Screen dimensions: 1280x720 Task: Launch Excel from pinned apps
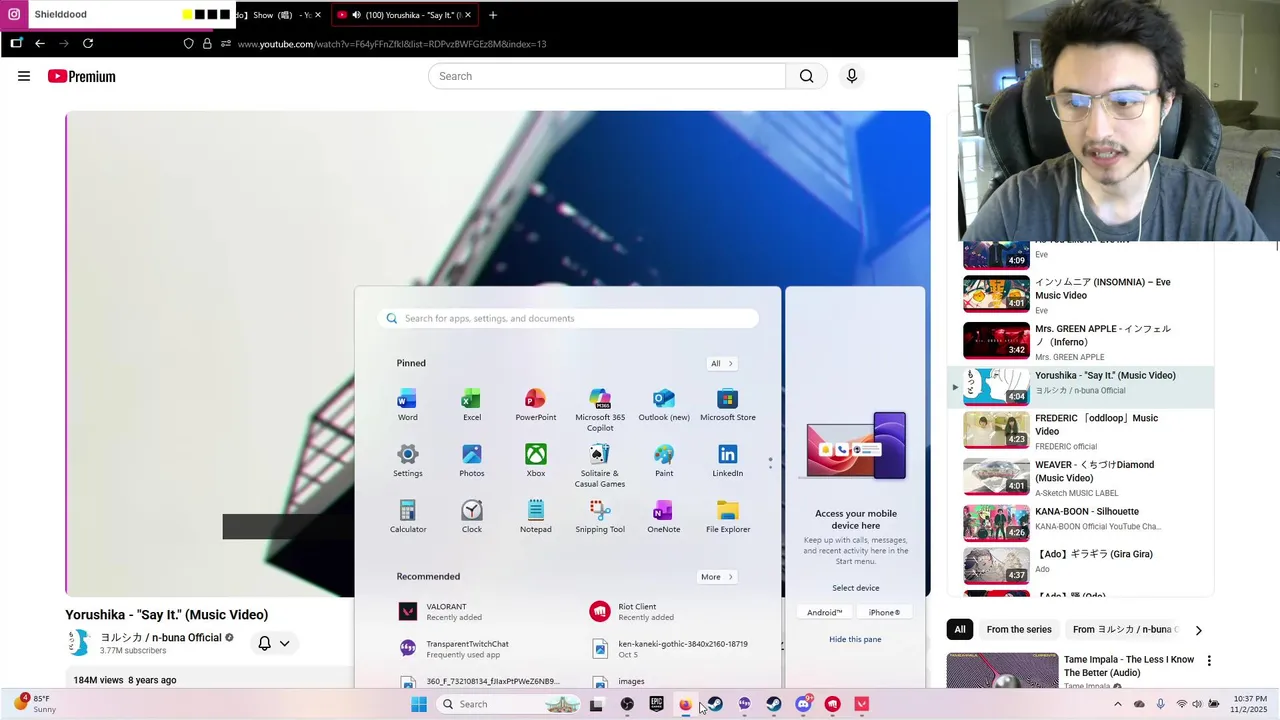coord(471,405)
